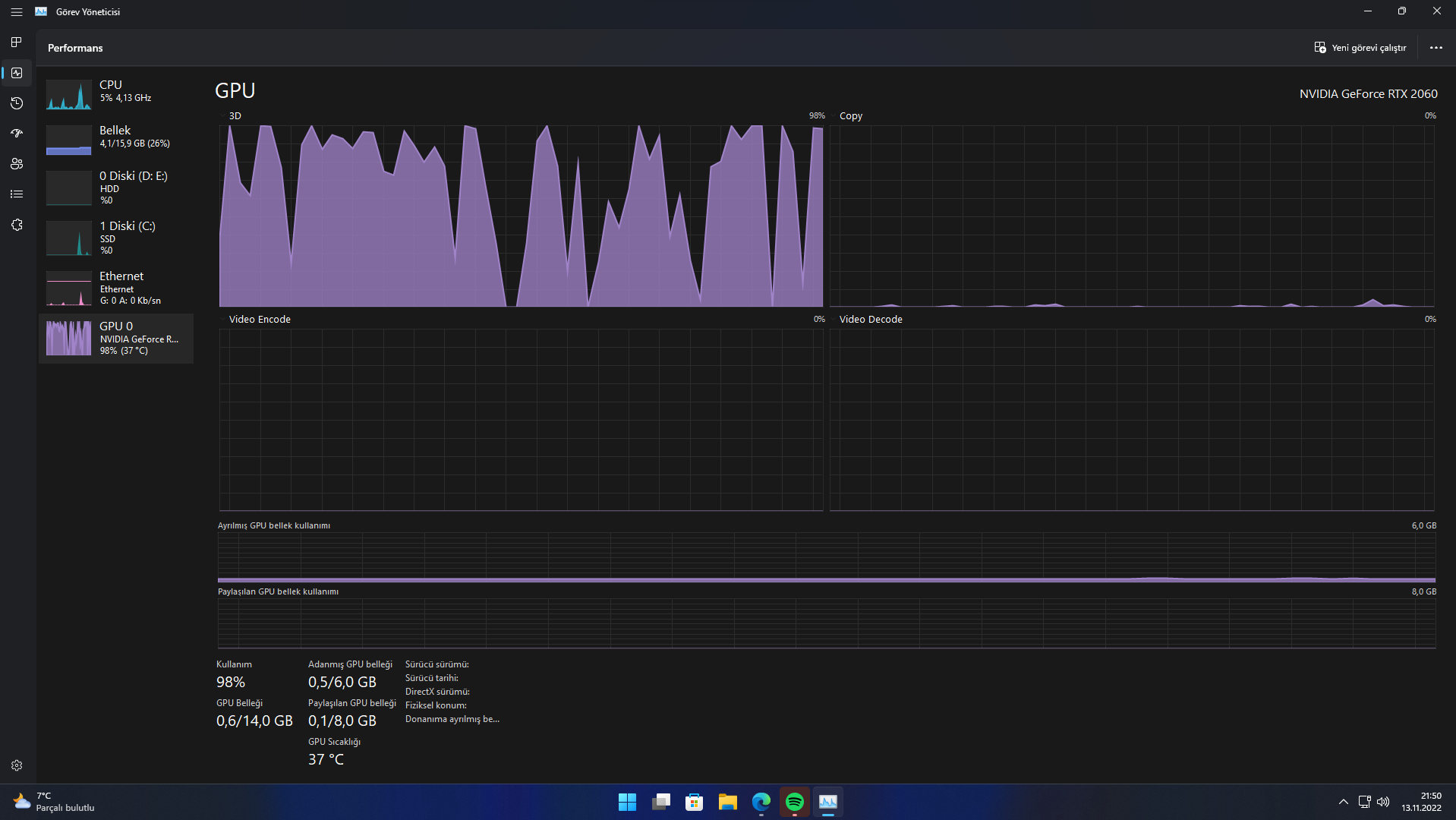Open Task Manager settings gear

tap(17, 765)
